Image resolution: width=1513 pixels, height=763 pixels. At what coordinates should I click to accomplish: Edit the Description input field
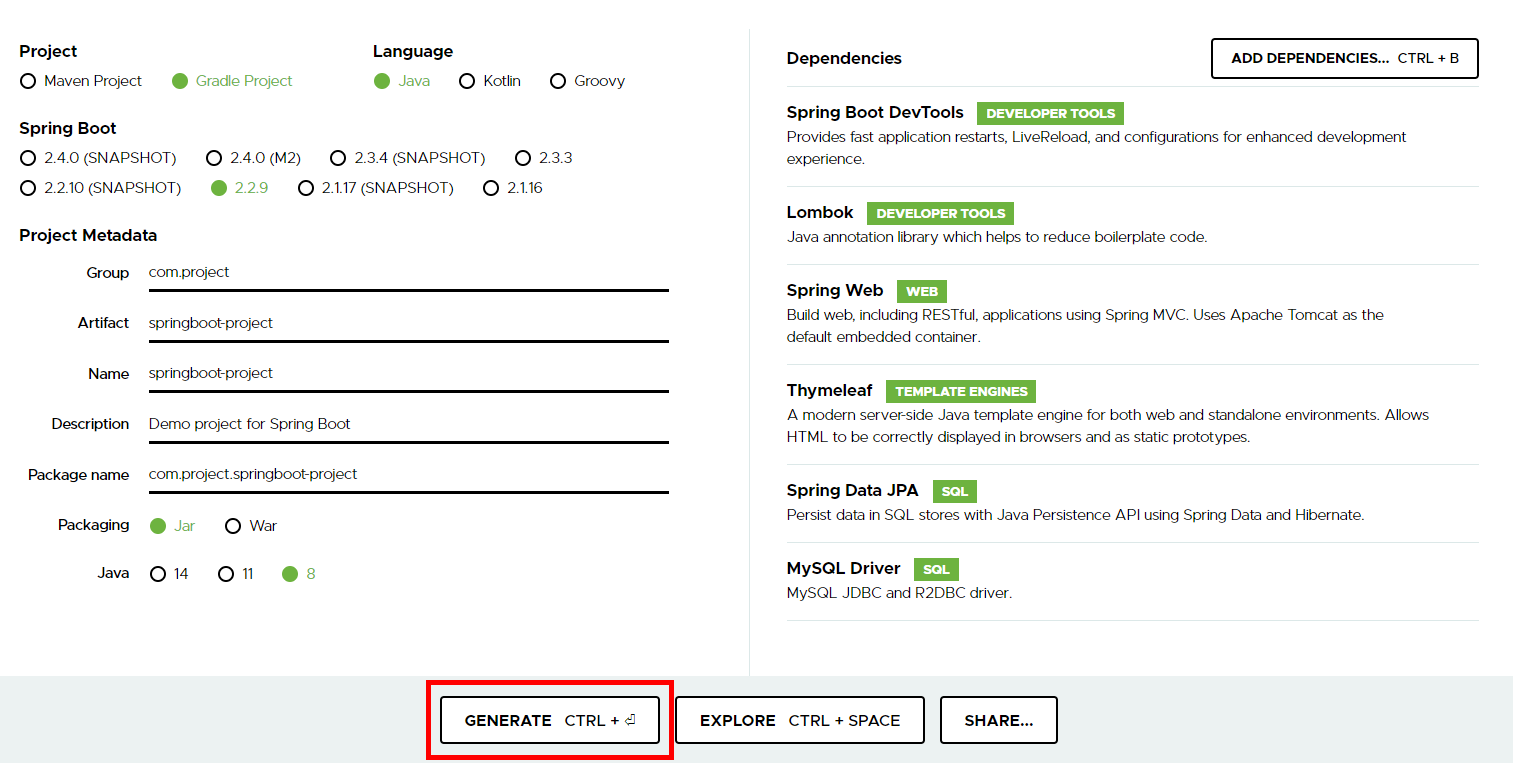click(408, 424)
